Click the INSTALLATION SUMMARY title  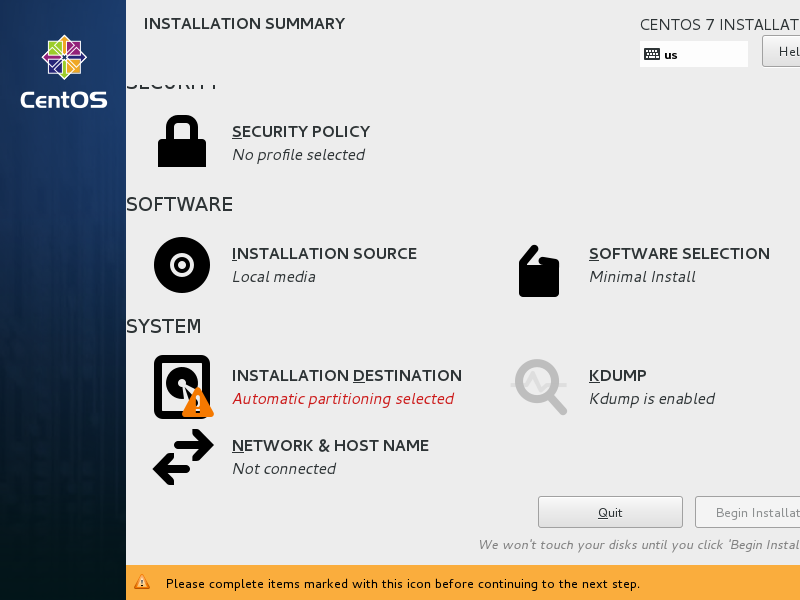244,23
